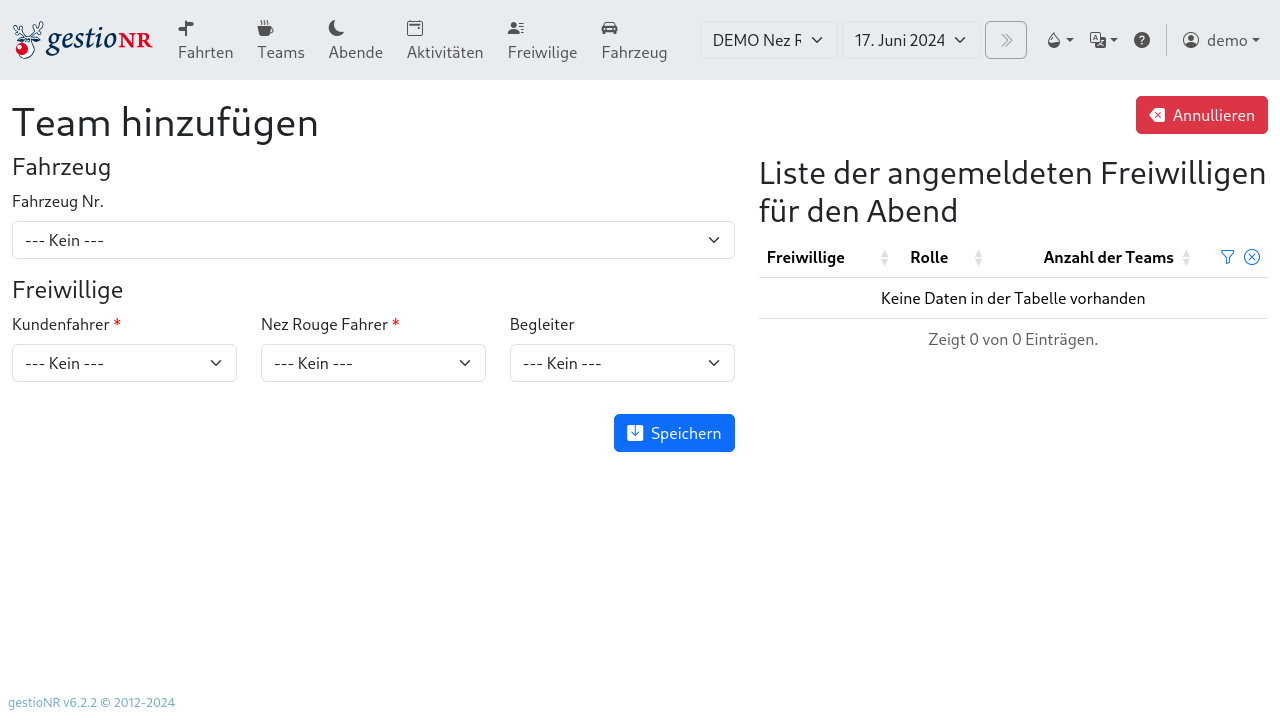Click the gestioNR logo
Viewport: 1280px width, 720px height.
coord(82,39)
